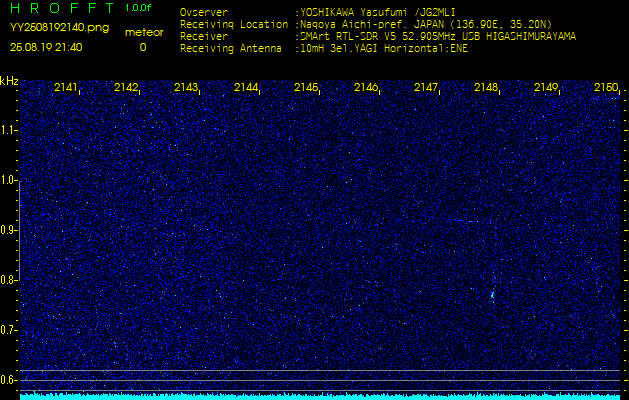Click the 2145 time marker
The width and height of the screenshot is (629, 400).
click(x=306, y=87)
